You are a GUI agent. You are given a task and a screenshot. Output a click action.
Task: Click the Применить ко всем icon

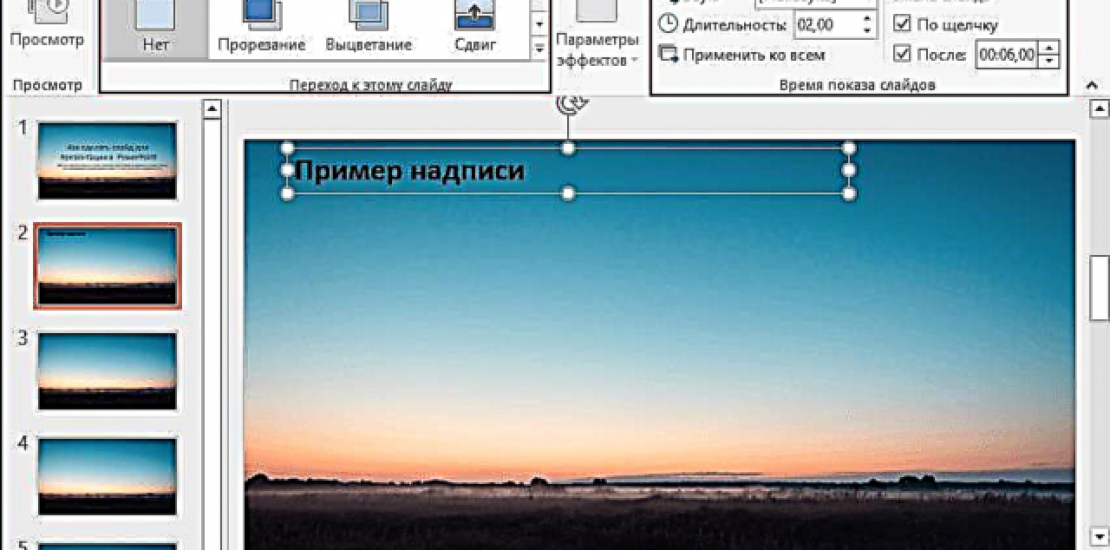tap(668, 55)
